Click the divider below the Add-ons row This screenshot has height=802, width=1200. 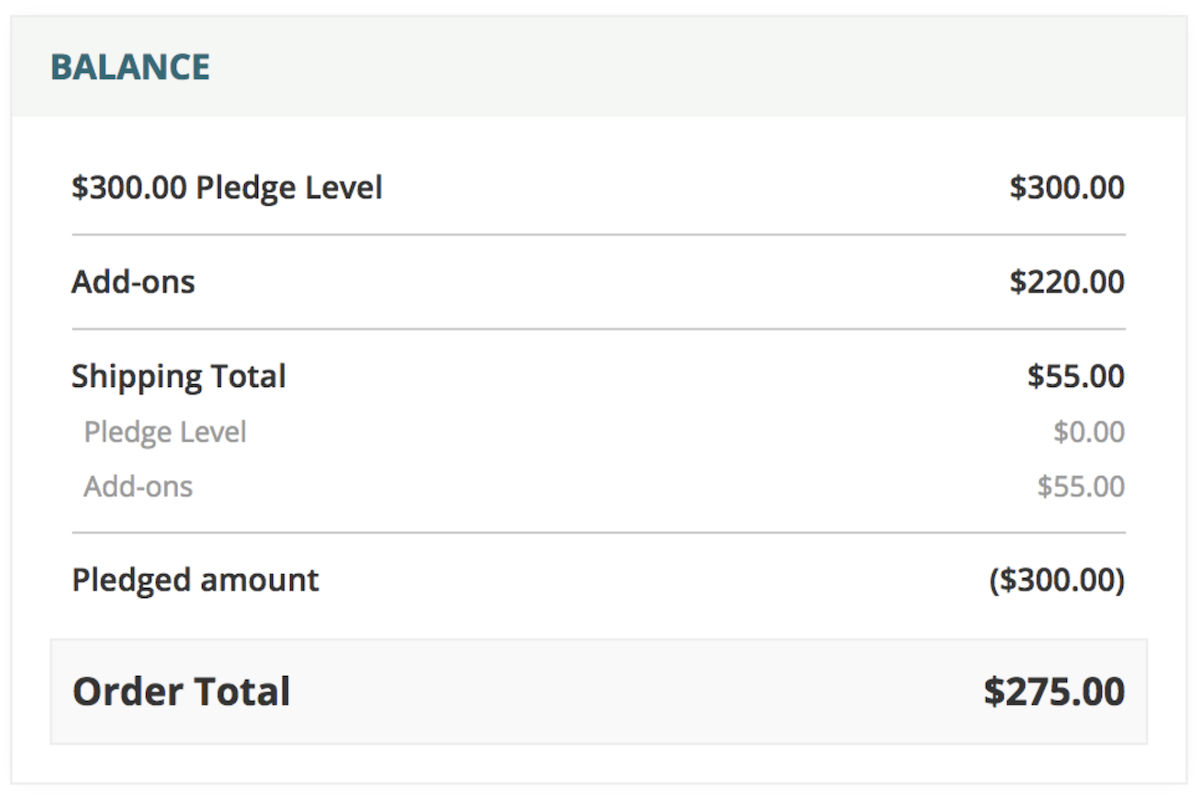pos(599,329)
